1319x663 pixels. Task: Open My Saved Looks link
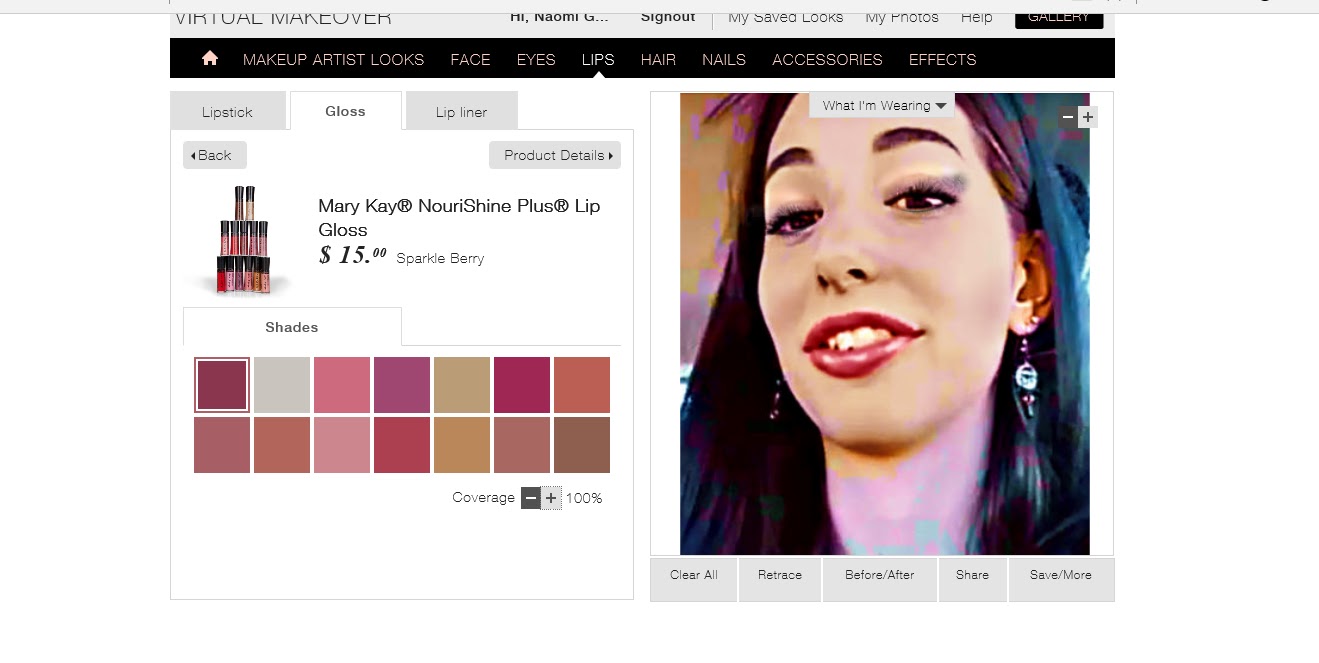(786, 18)
